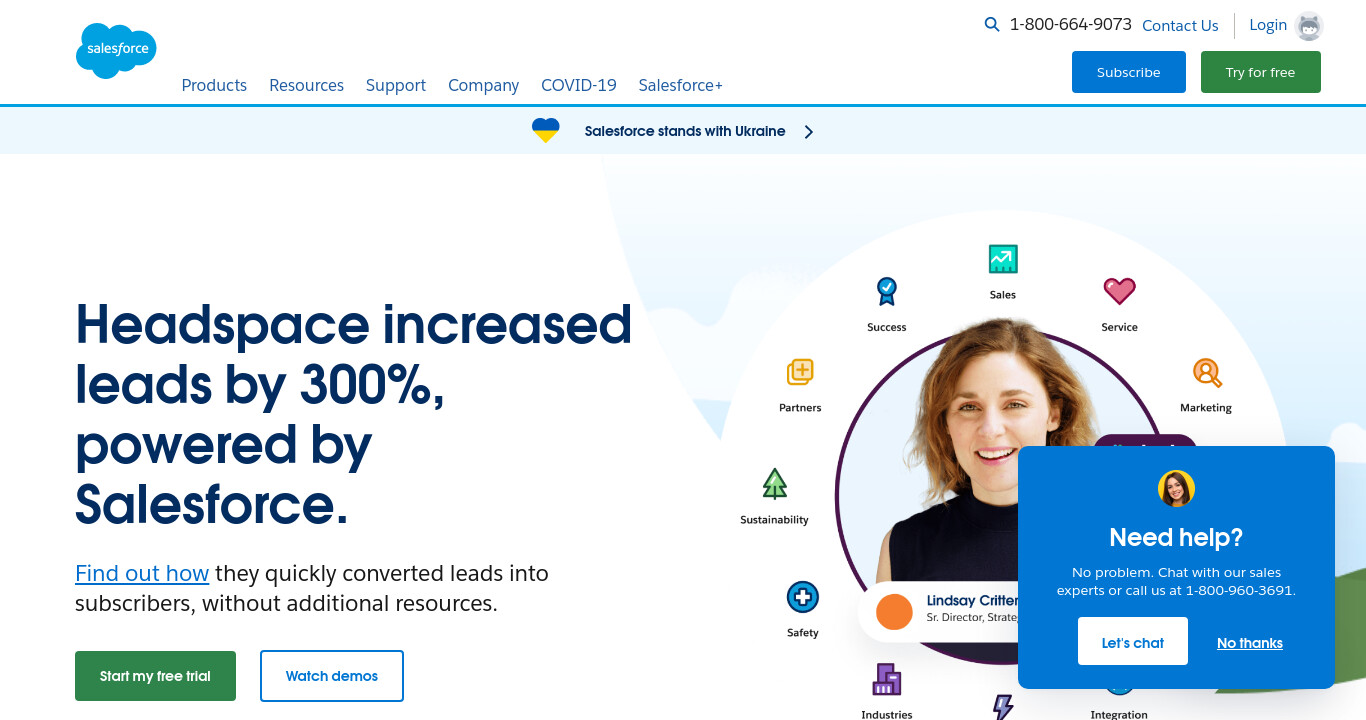Open the Contact Us link
This screenshot has height=720, width=1366.
[1180, 26]
